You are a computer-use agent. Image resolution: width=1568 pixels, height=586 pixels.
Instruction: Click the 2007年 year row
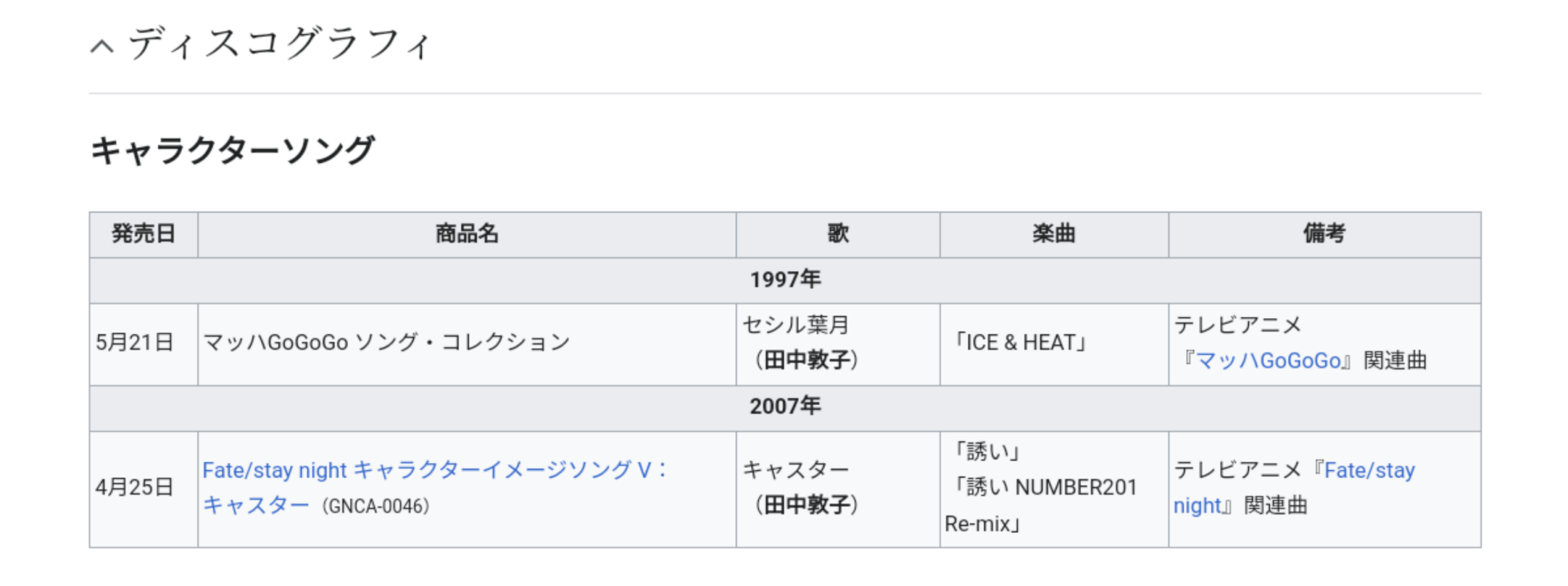(785, 407)
